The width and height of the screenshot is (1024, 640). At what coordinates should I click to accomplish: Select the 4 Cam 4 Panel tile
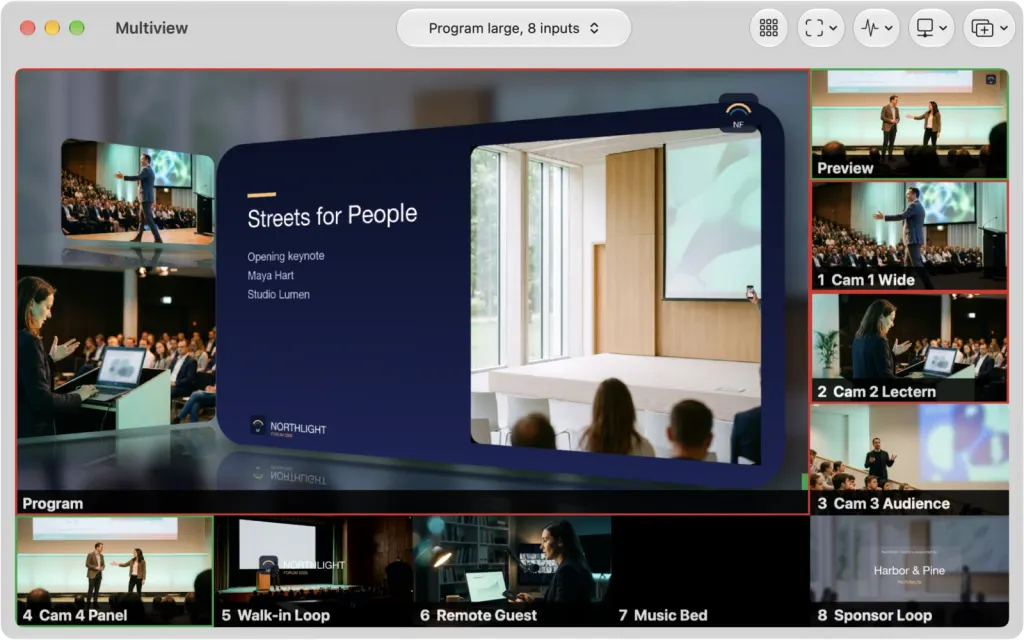tap(115, 571)
